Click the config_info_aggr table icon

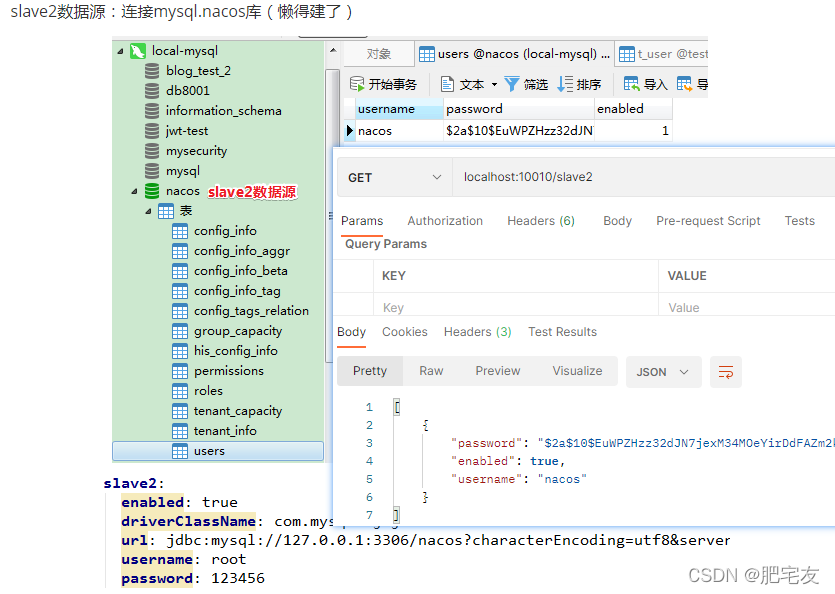coord(180,251)
